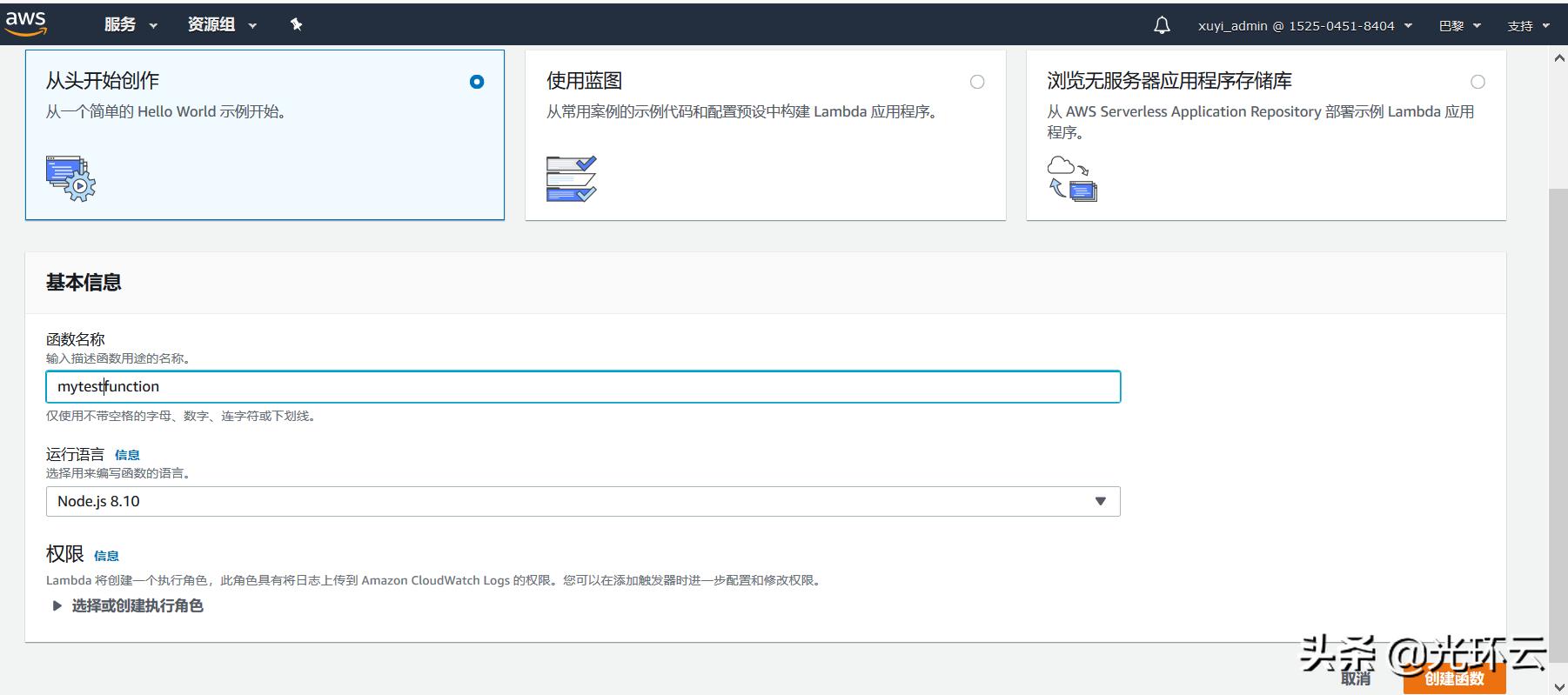This screenshot has height=695, width=1568.
Task: Click the 信息 link next to 运行语言
Action: point(127,455)
